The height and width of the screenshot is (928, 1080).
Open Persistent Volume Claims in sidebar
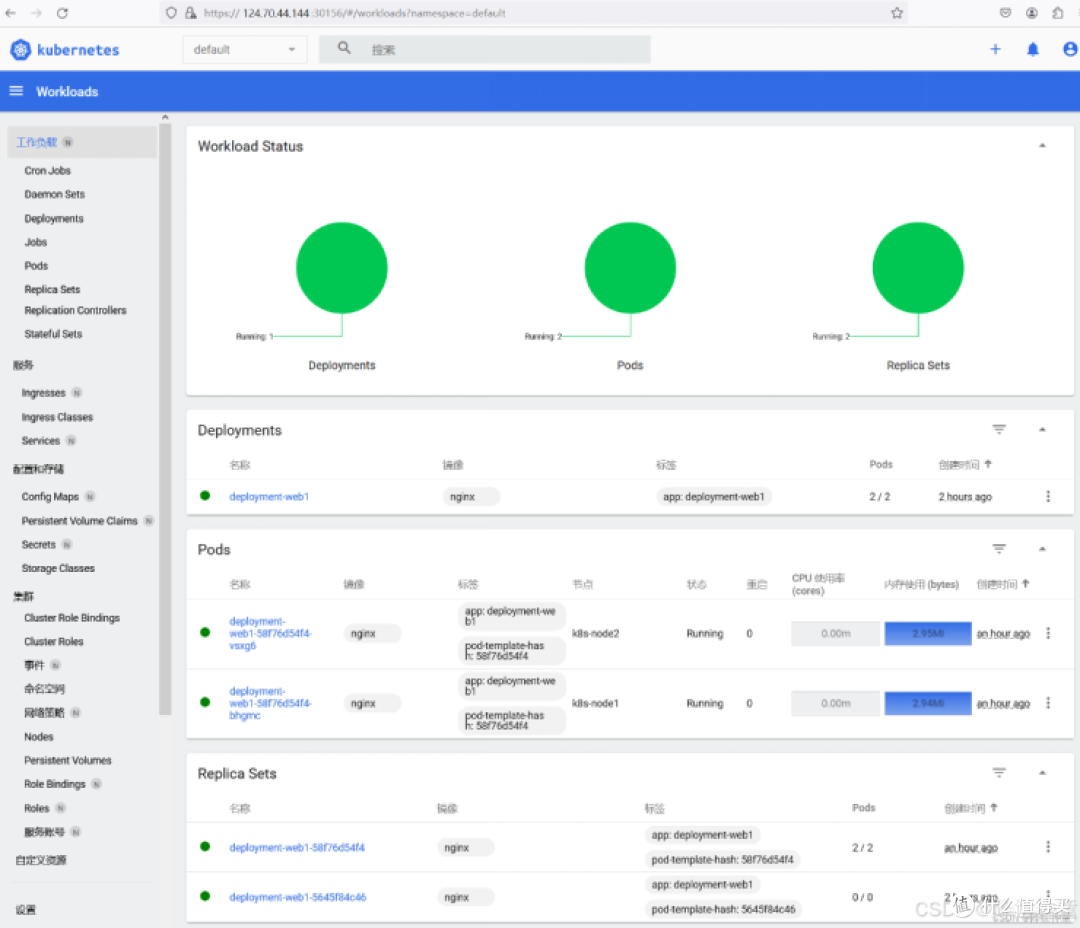[x=79, y=520]
